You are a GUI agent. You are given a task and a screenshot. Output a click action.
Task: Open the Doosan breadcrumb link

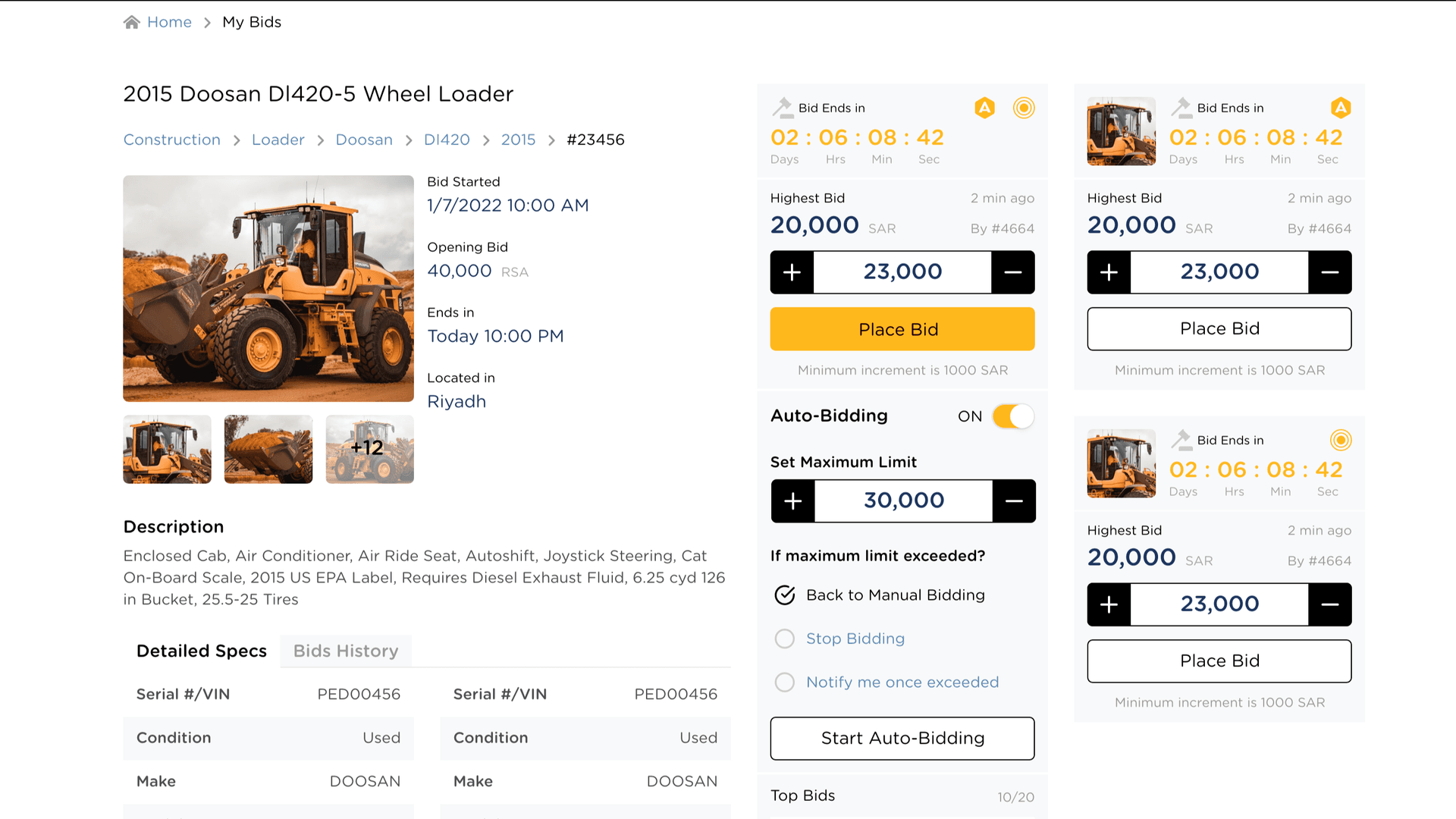364,140
